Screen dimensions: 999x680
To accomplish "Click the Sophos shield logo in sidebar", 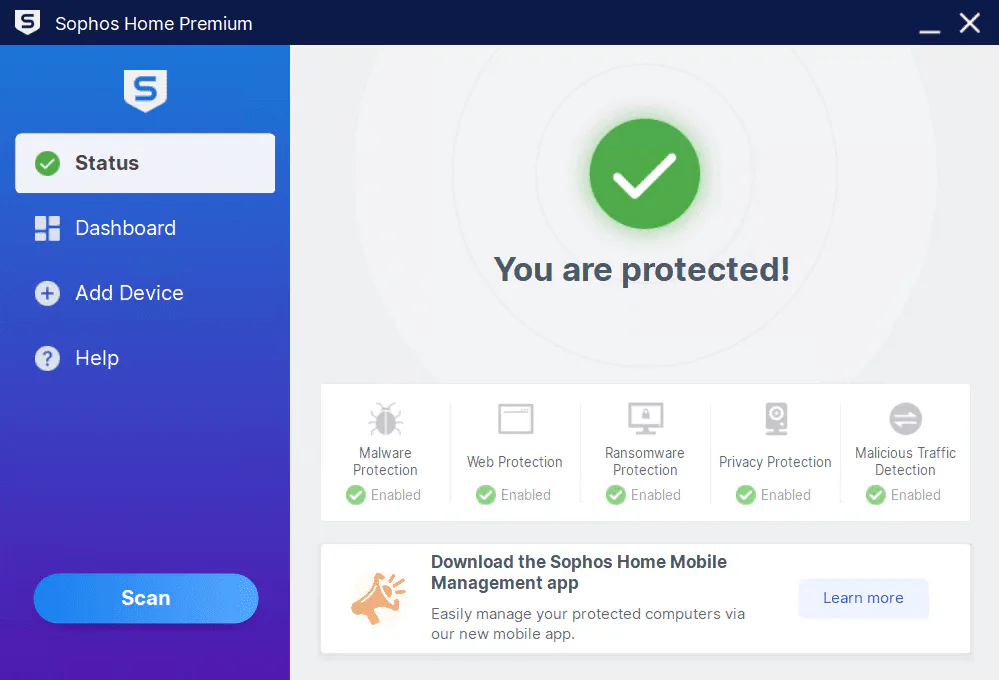I will [145, 90].
